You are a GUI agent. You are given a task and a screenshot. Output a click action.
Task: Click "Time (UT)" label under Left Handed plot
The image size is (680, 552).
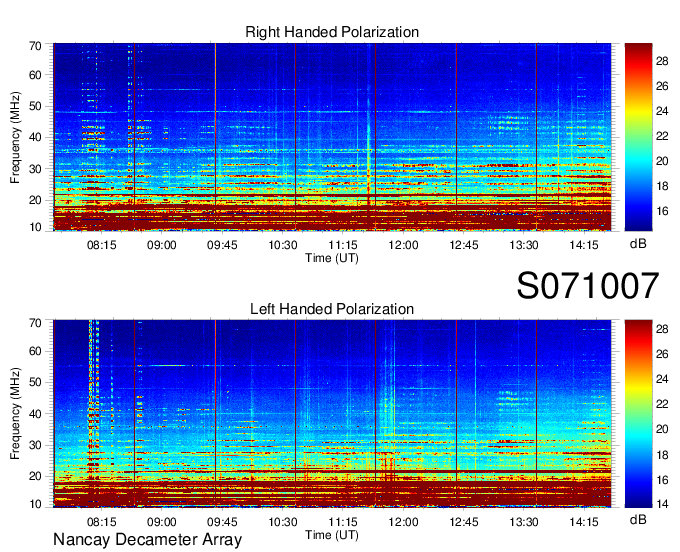click(x=332, y=535)
